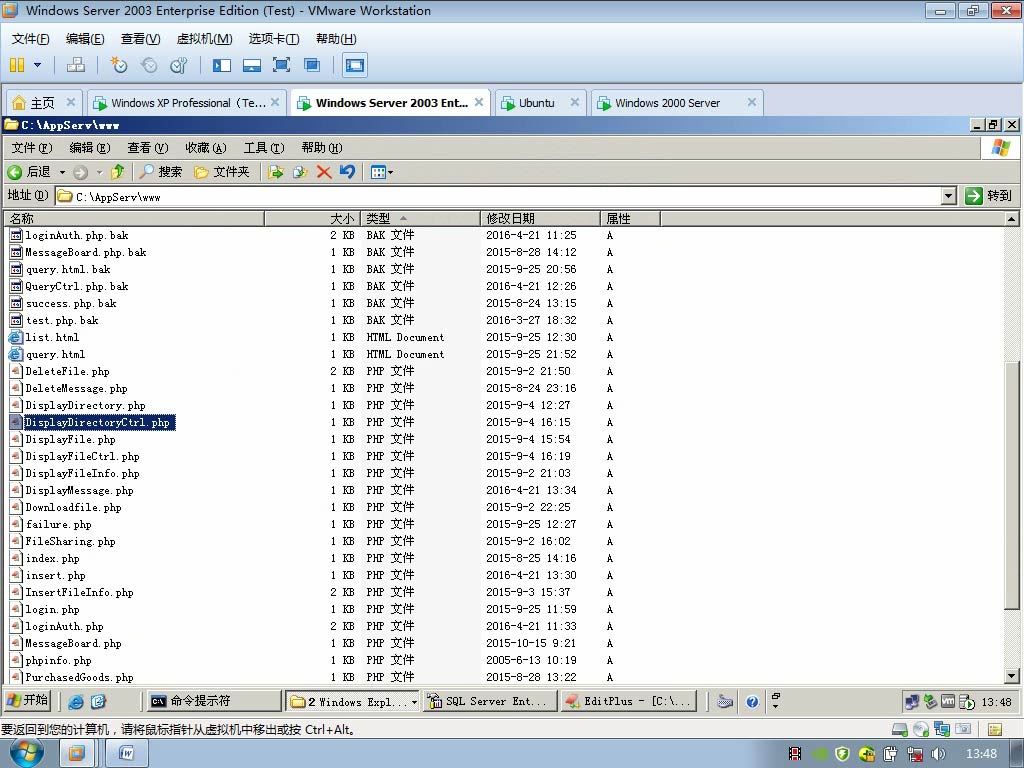Click the file list scroll up arrow

pyautogui.click(x=1012, y=219)
